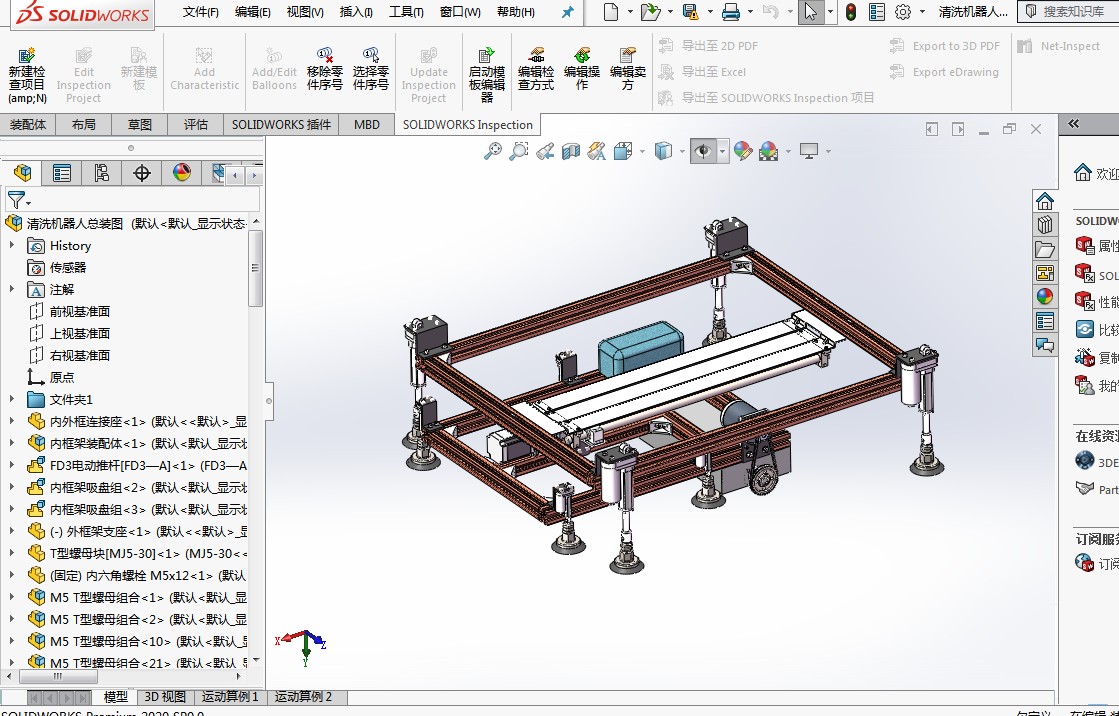Open the 插入(I) menu

point(356,12)
